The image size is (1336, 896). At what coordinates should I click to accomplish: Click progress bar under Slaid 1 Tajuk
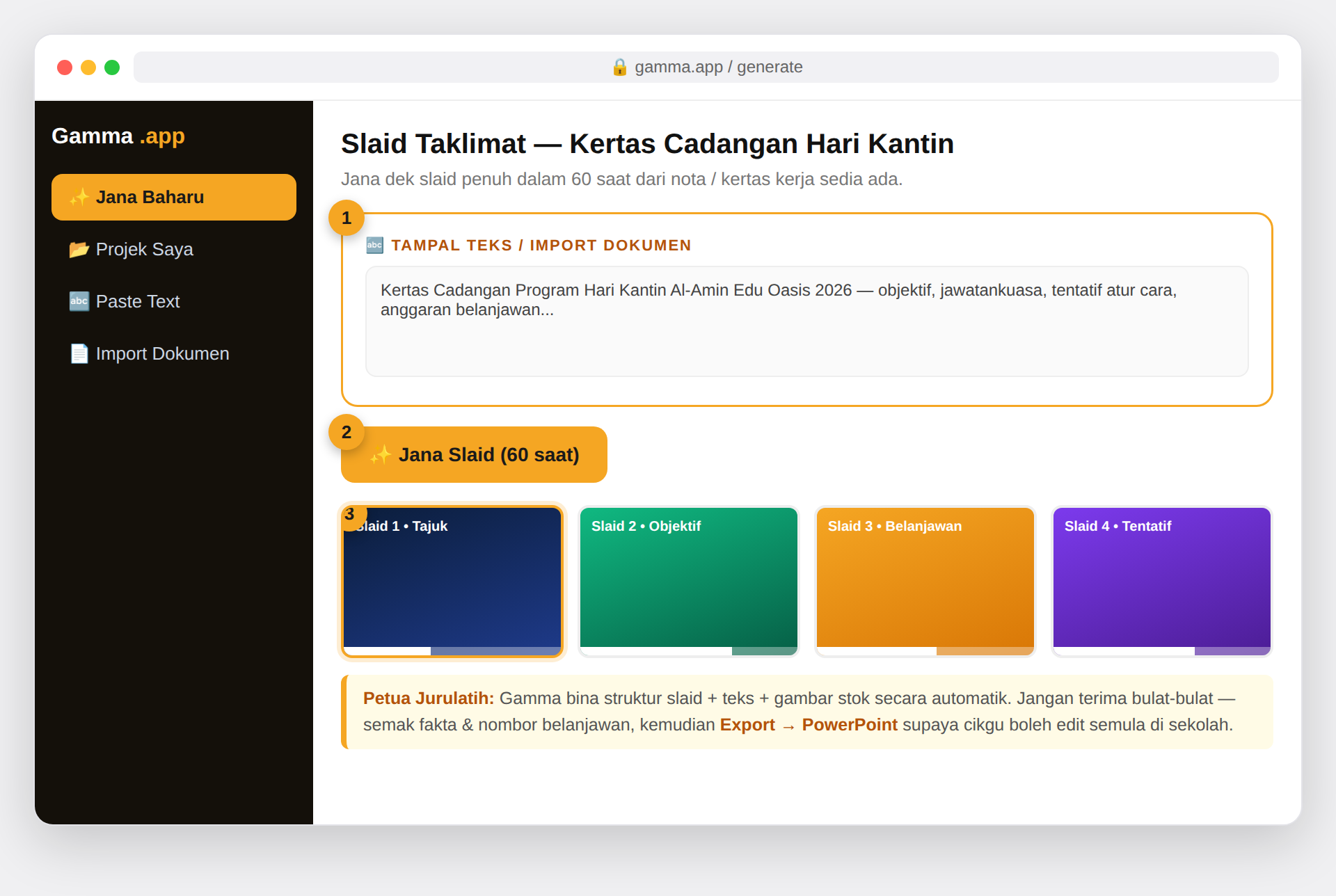pos(452,651)
